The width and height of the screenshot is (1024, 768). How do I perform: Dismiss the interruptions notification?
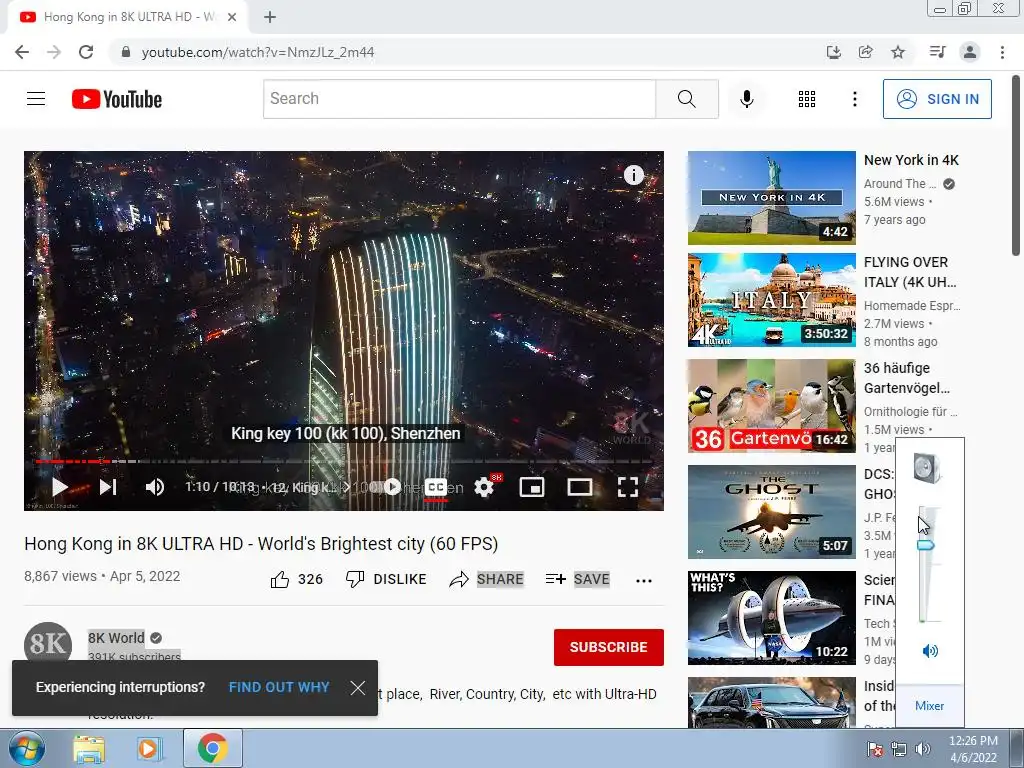point(357,687)
